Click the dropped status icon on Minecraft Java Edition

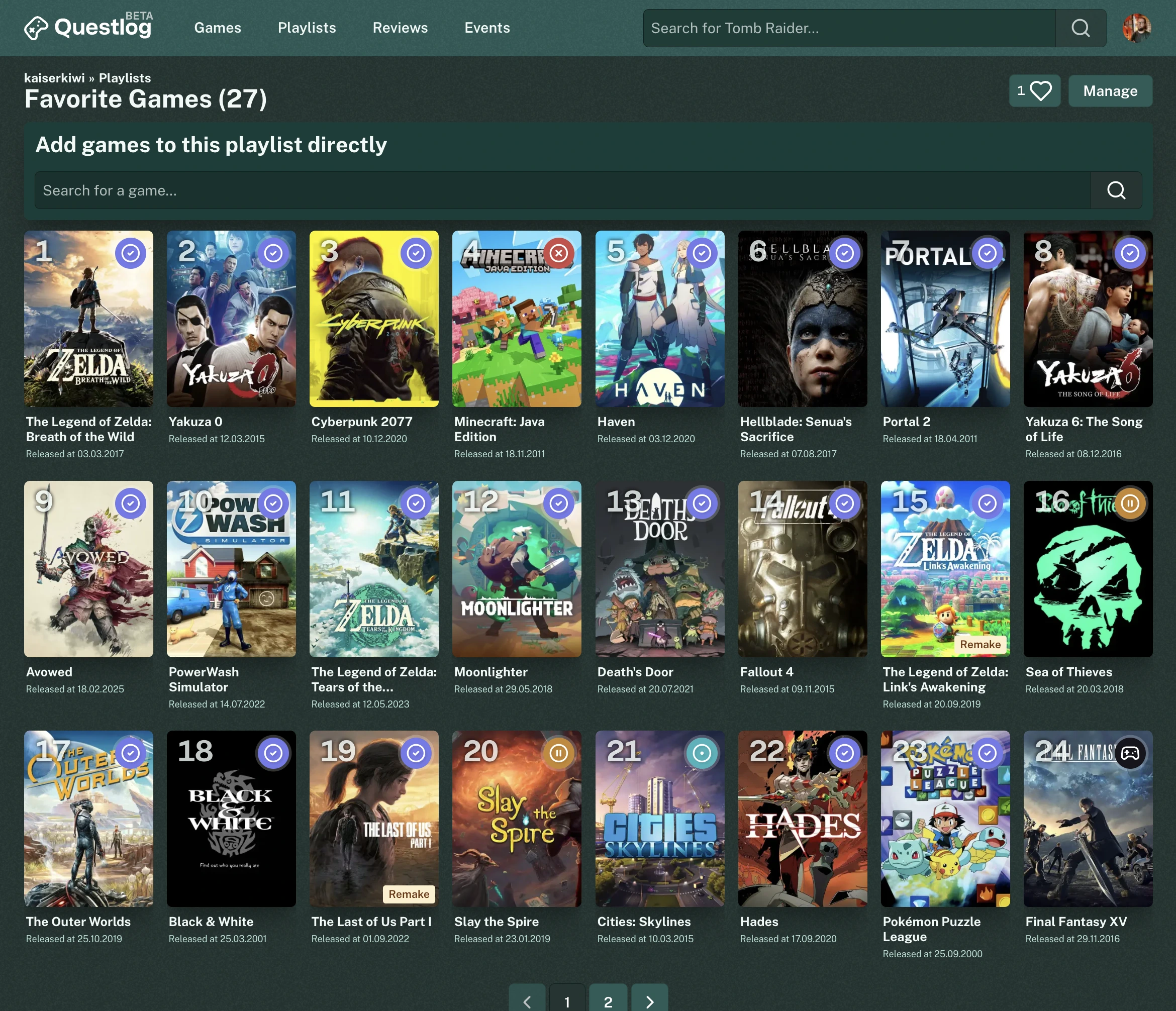click(559, 253)
